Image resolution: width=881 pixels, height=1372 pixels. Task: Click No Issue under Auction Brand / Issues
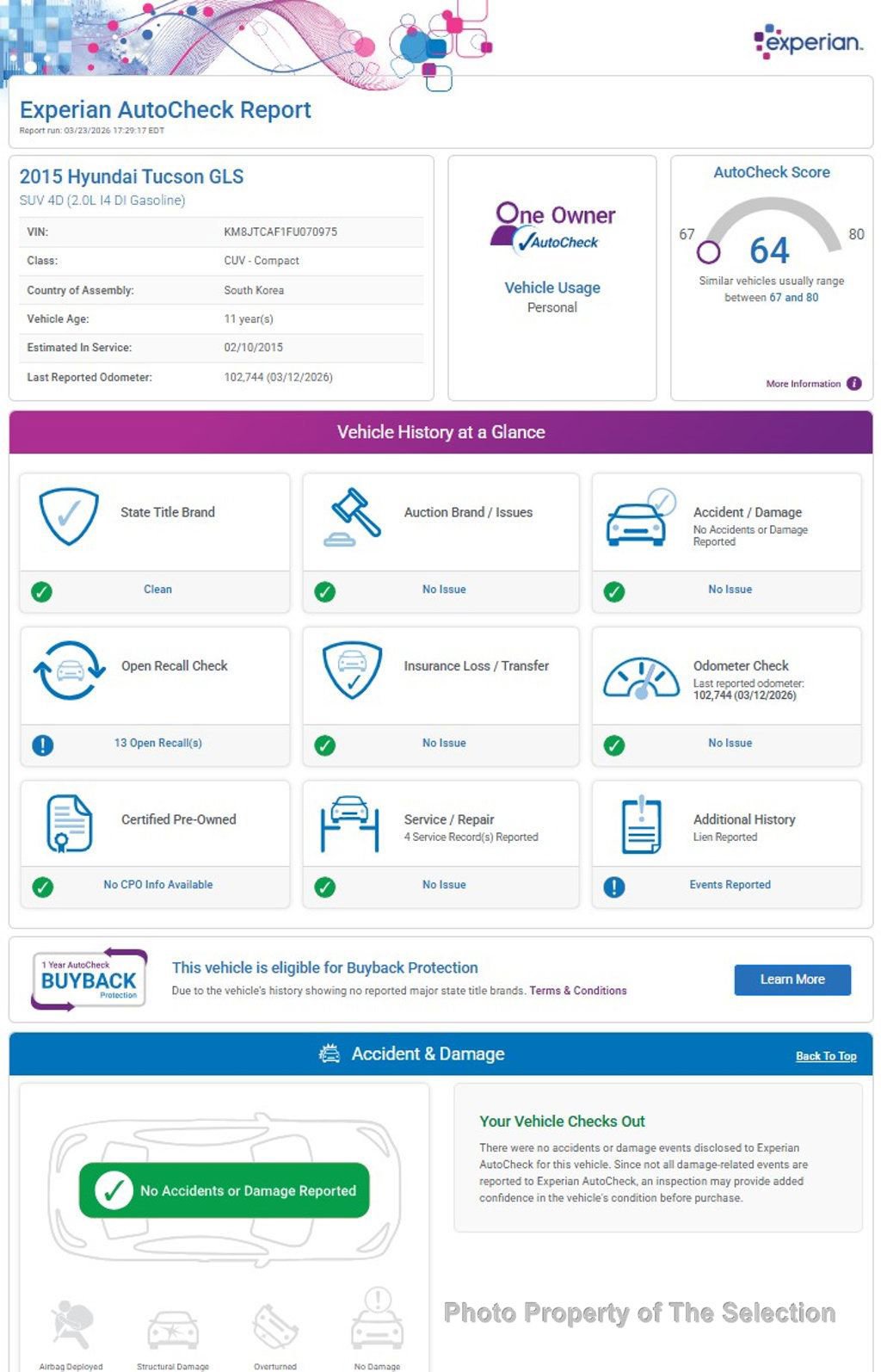(x=444, y=590)
